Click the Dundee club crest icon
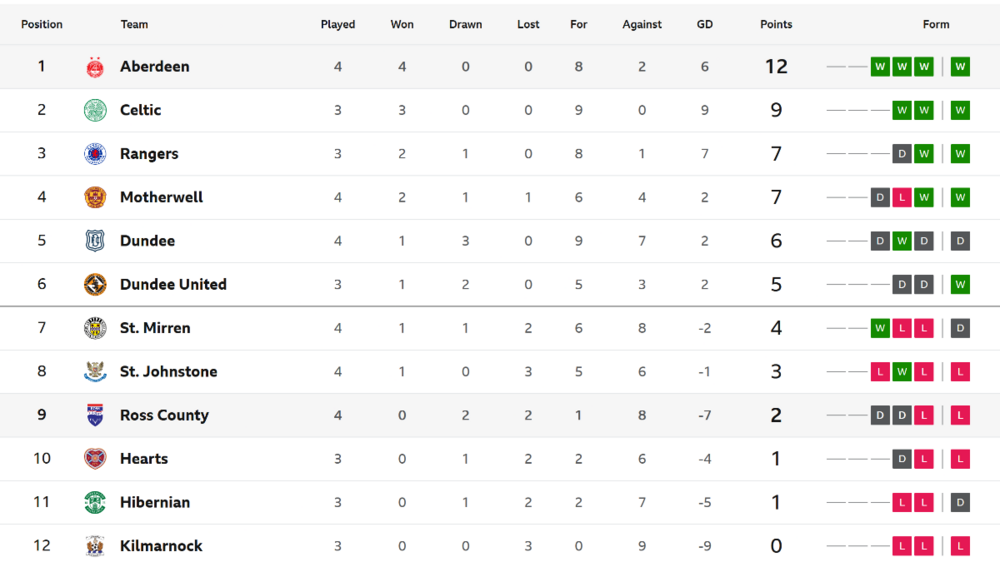1000x562 pixels. tap(95, 241)
